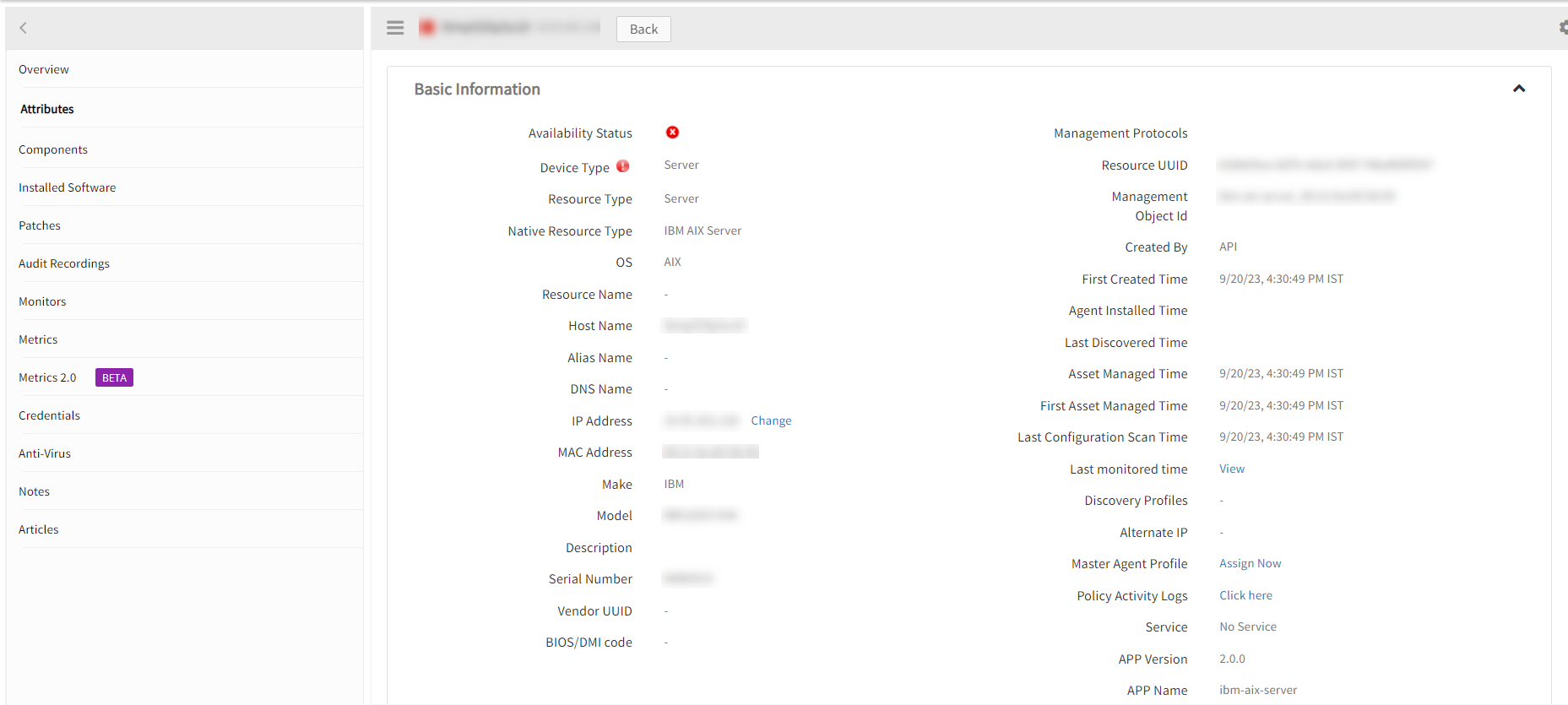Open Policy Activity Logs Click here link
This screenshot has width=1568, height=705.
coord(1245,595)
